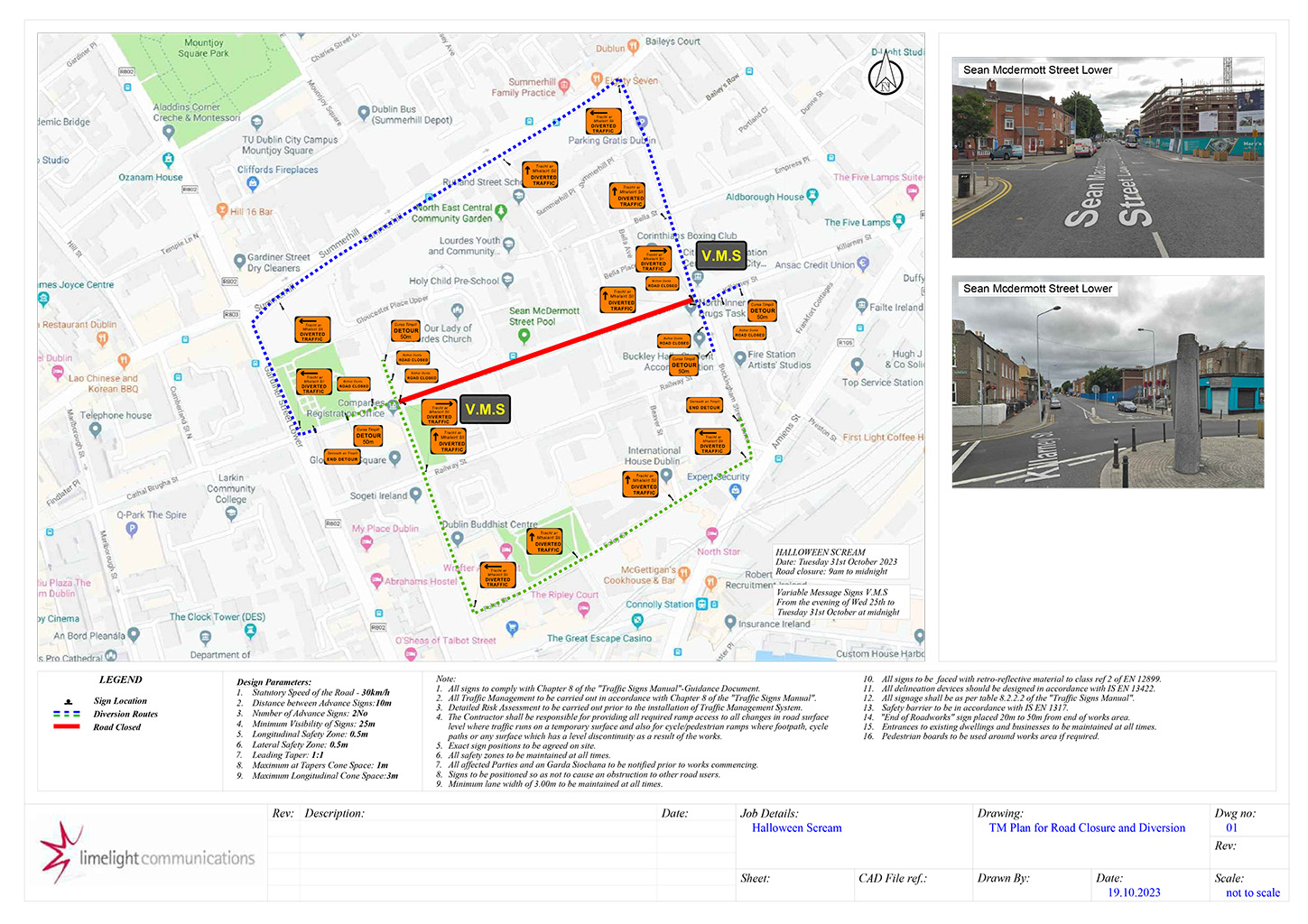
Task: Click the Sign Location symbol in the legend
Action: 68,701
